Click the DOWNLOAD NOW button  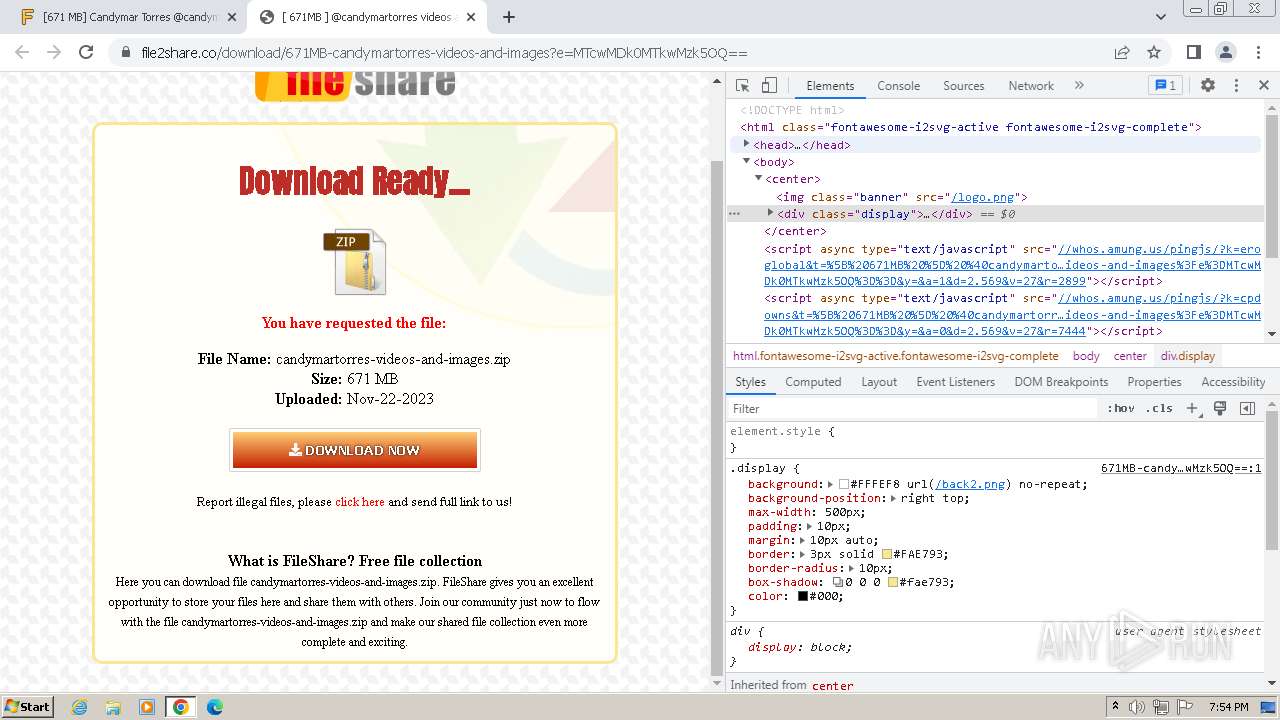355,450
